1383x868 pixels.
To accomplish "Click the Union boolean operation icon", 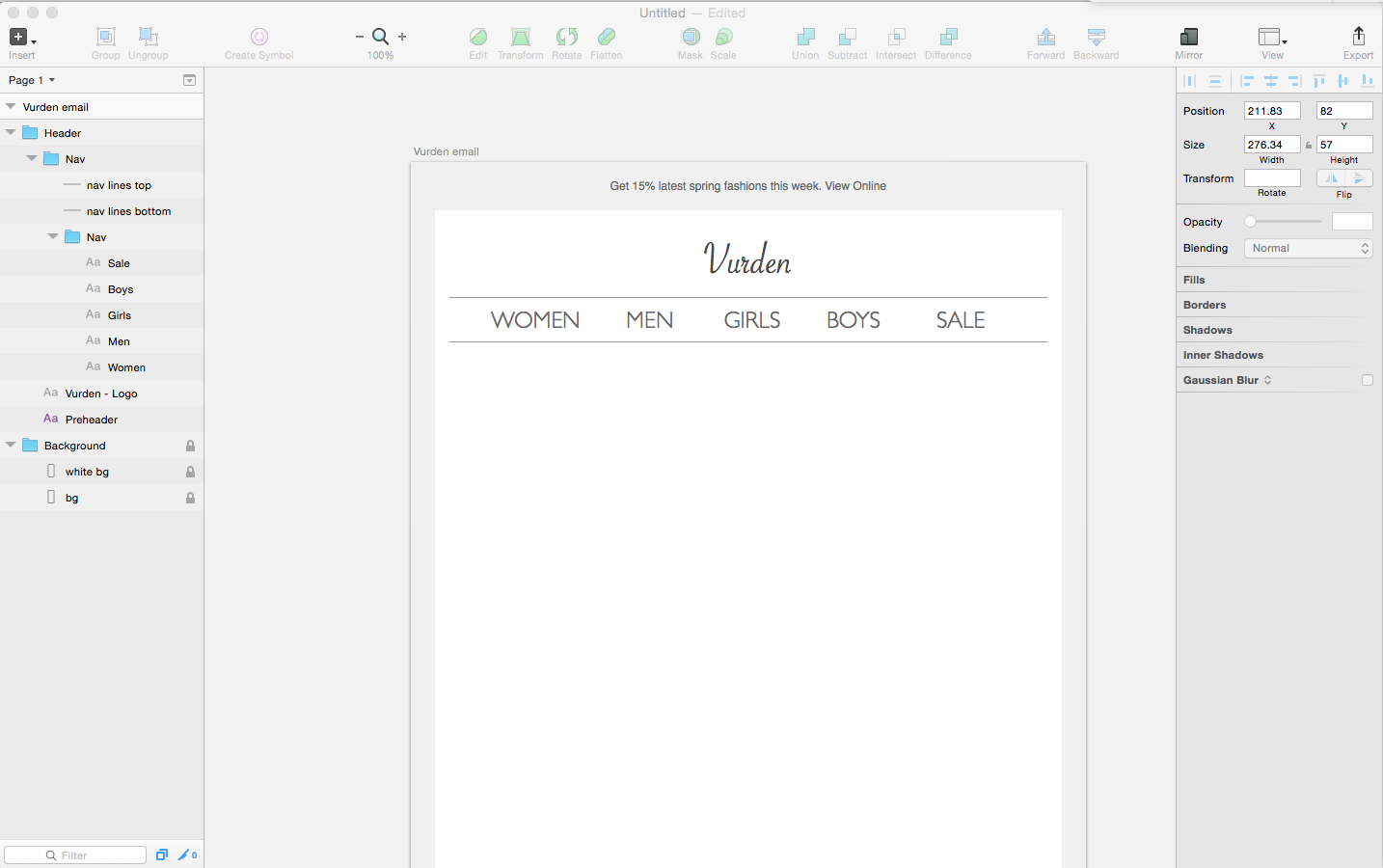I will pos(805,37).
